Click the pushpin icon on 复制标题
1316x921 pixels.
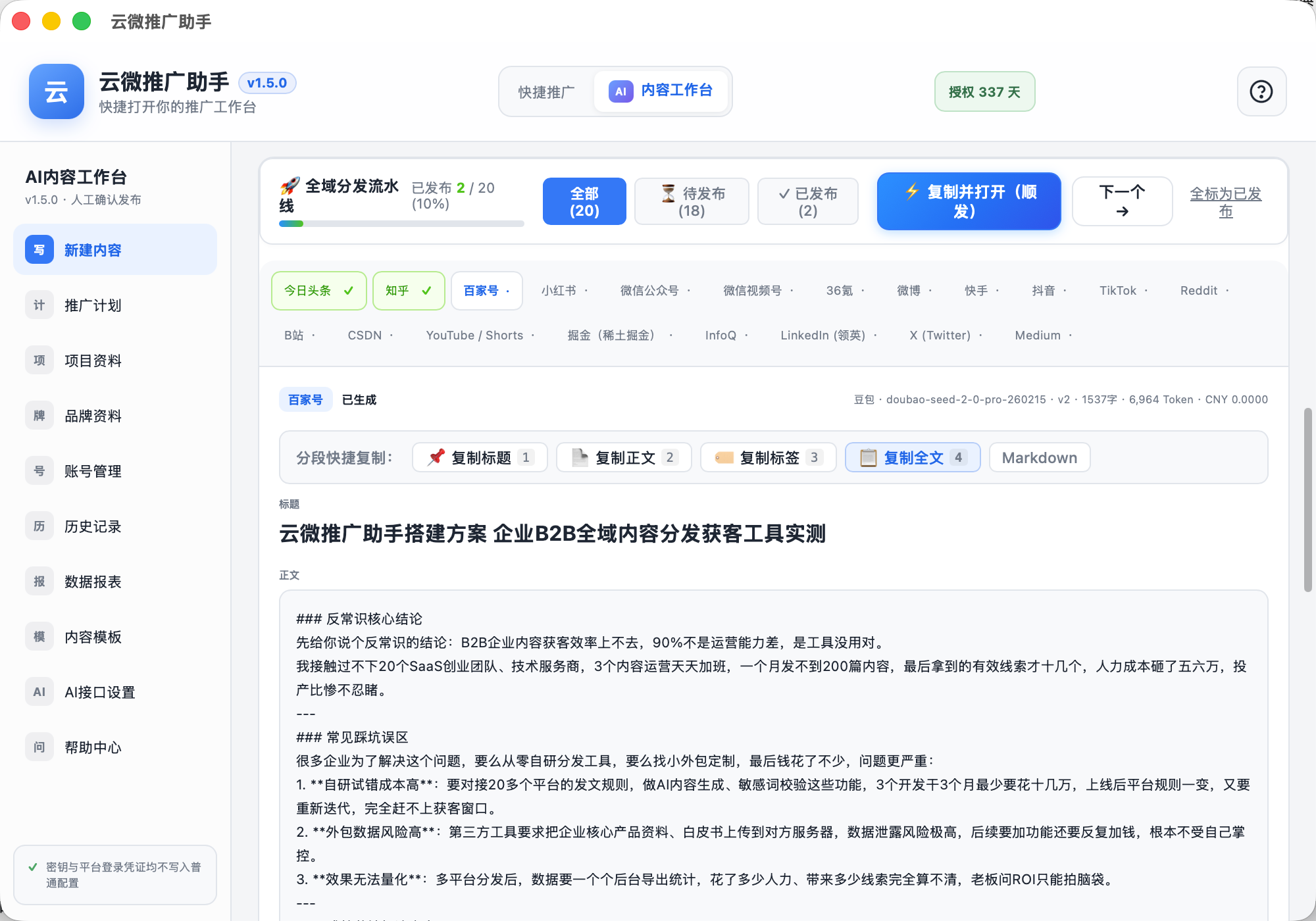[x=436, y=457]
